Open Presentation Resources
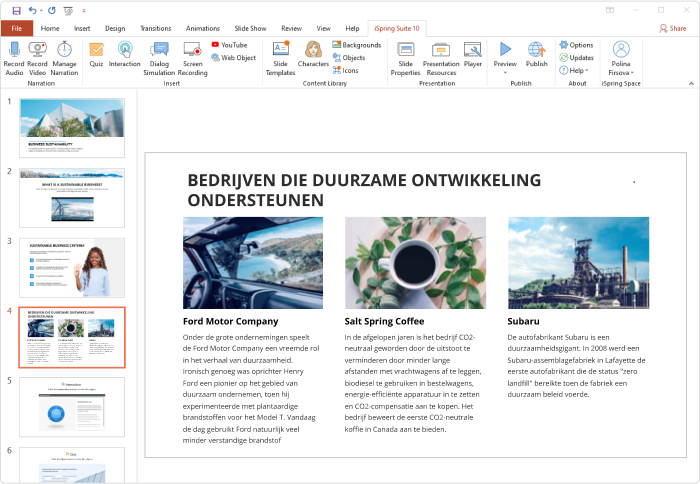The width and height of the screenshot is (700, 484). point(441,58)
